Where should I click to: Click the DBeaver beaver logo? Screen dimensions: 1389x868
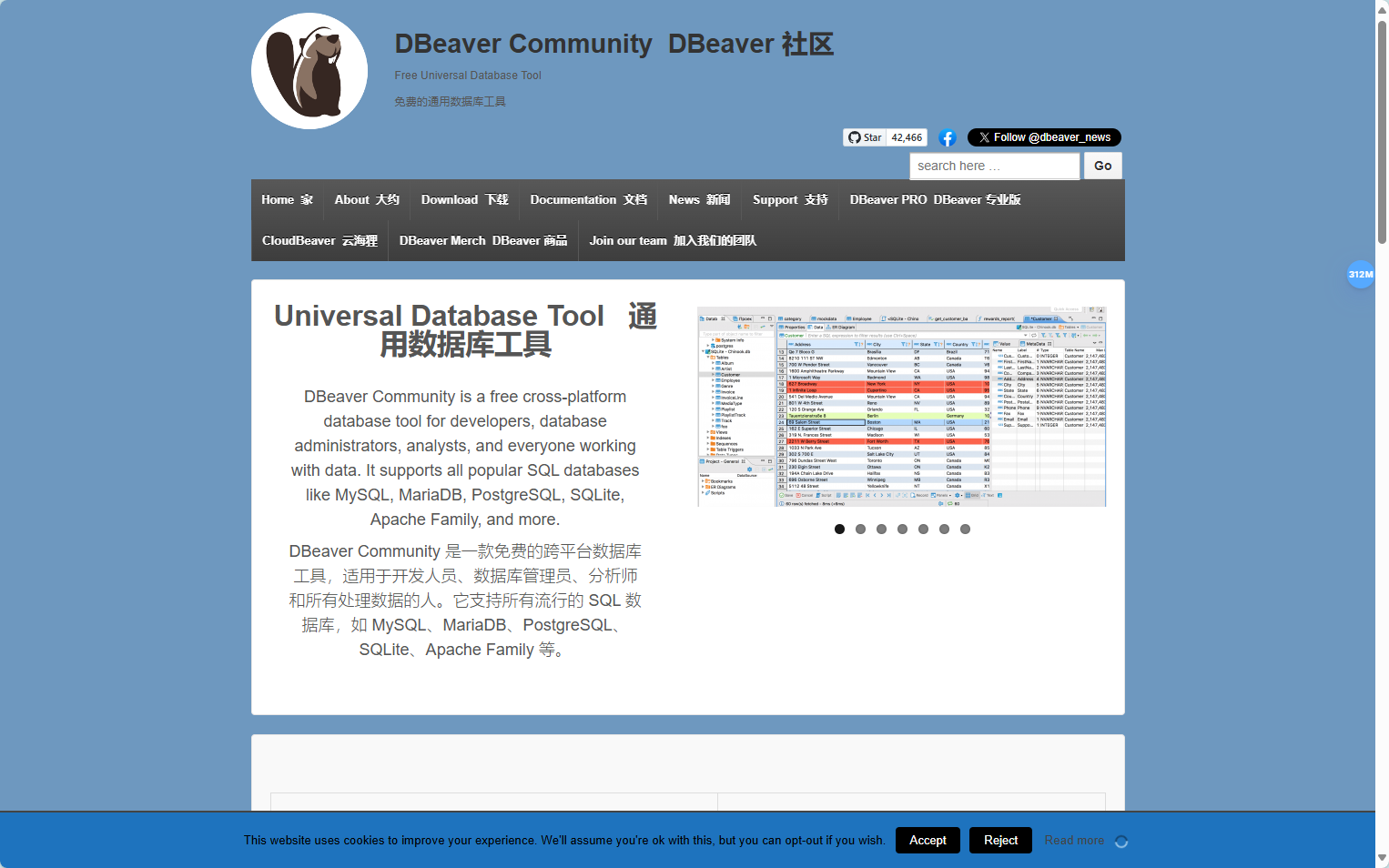coord(309,71)
